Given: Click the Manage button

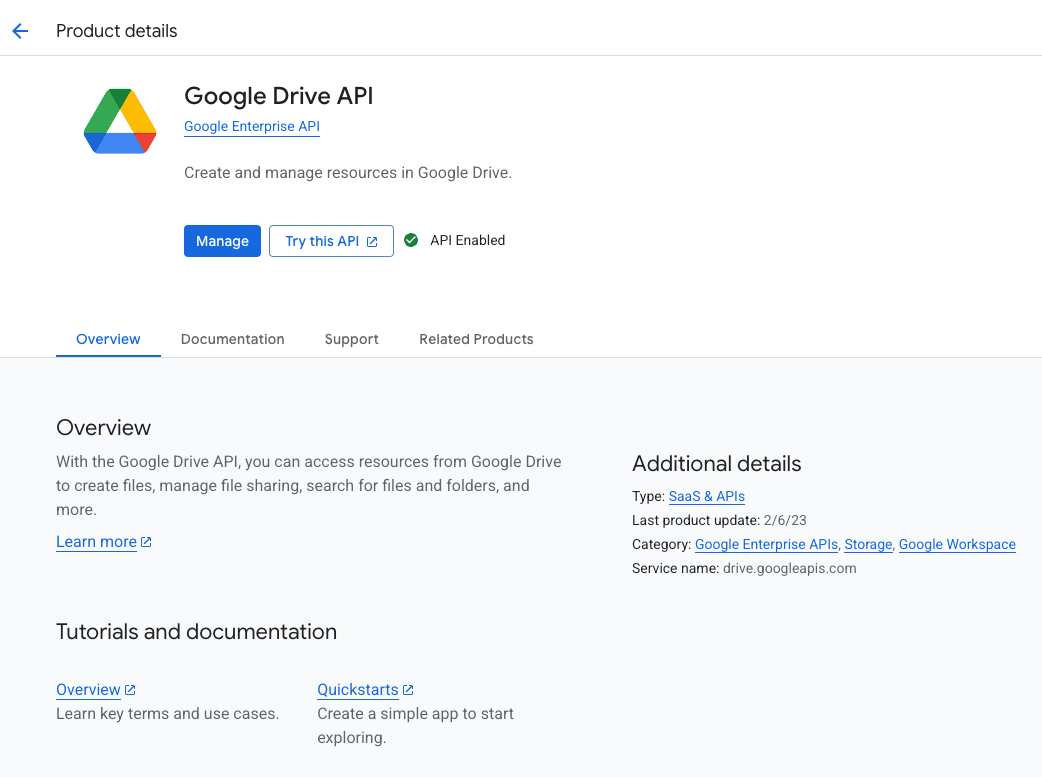Looking at the screenshot, I should click(x=223, y=241).
